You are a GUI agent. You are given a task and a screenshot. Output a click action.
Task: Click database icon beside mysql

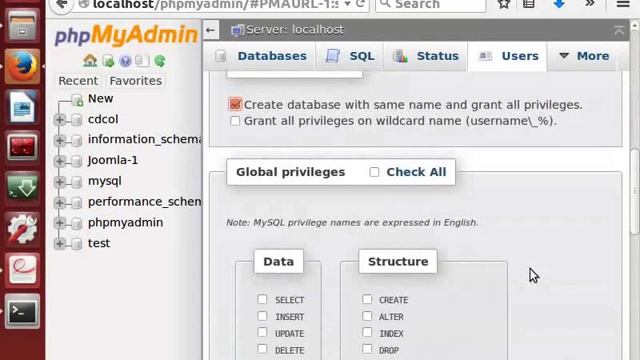pos(76,182)
